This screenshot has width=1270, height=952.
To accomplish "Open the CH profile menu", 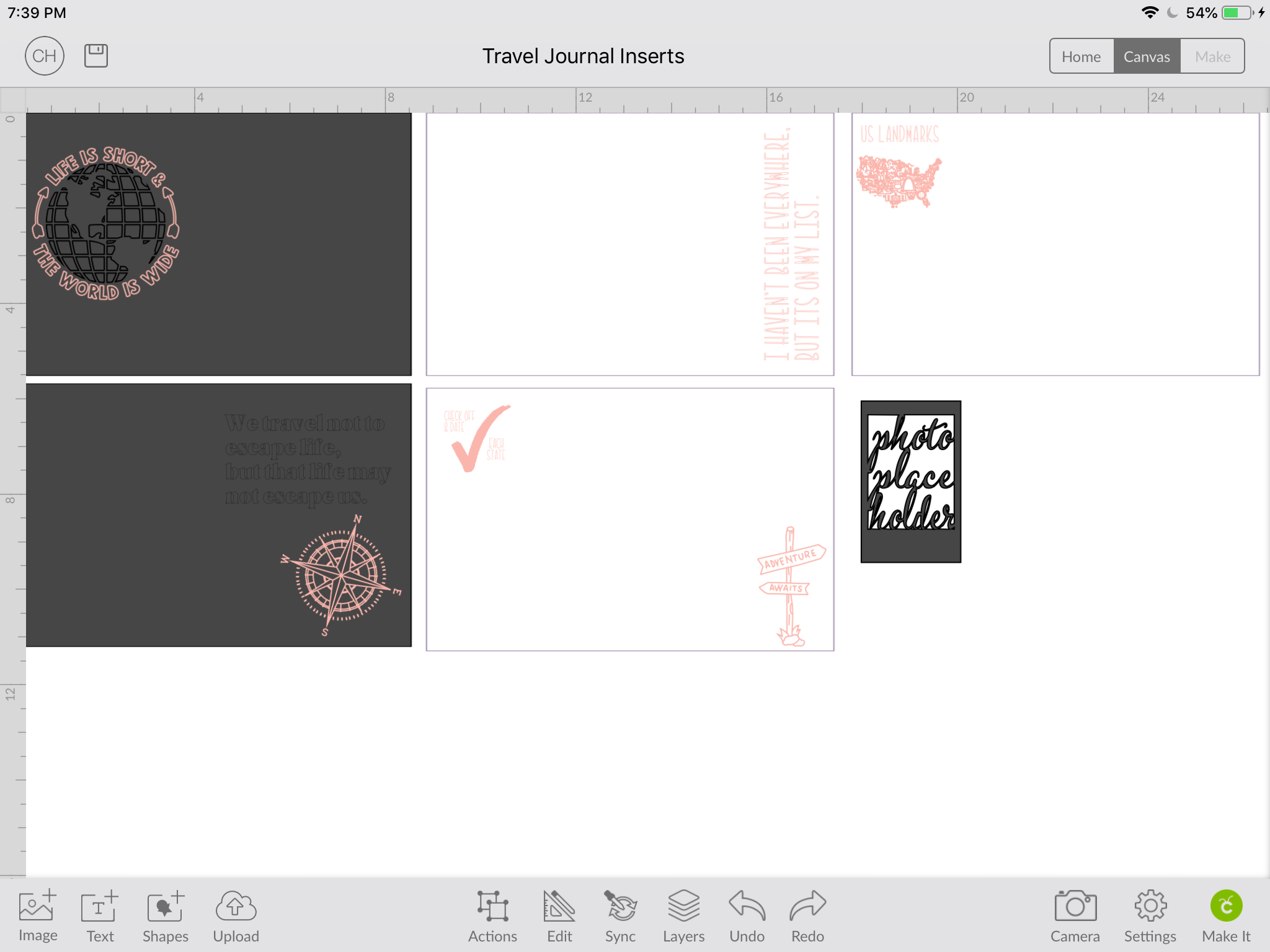I will pyautogui.click(x=45, y=56).
